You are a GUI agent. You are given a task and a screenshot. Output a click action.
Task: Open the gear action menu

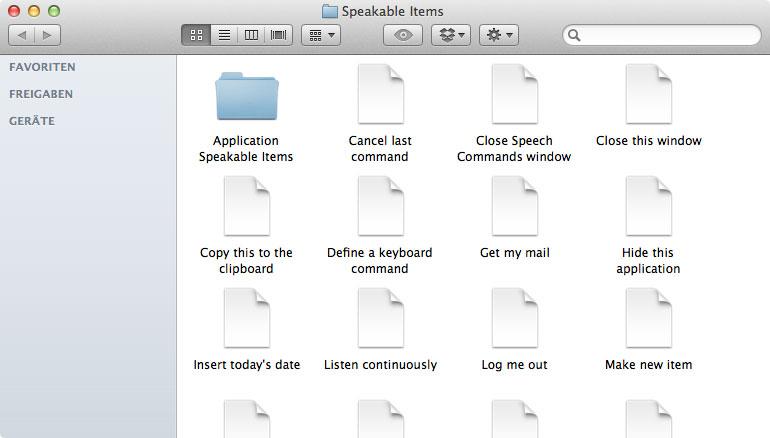pyautogui.click(x=499, y=35)
